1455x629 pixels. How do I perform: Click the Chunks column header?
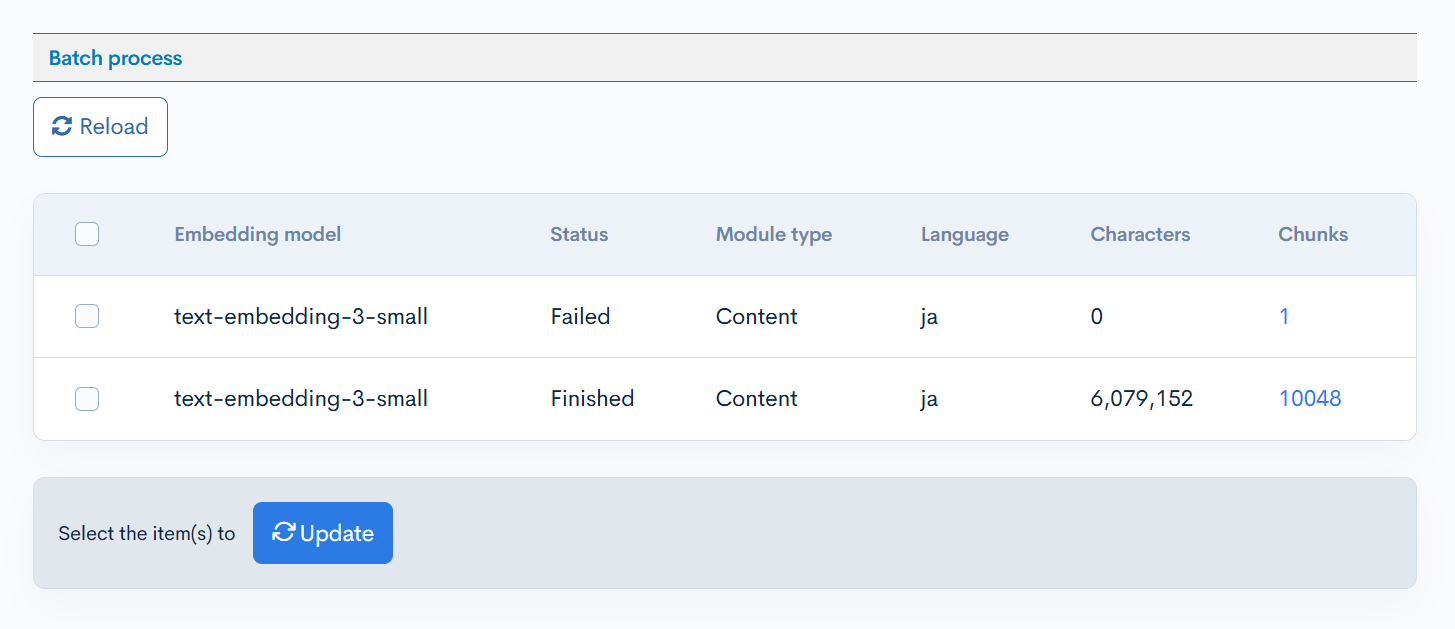(x=1312, y=233)
